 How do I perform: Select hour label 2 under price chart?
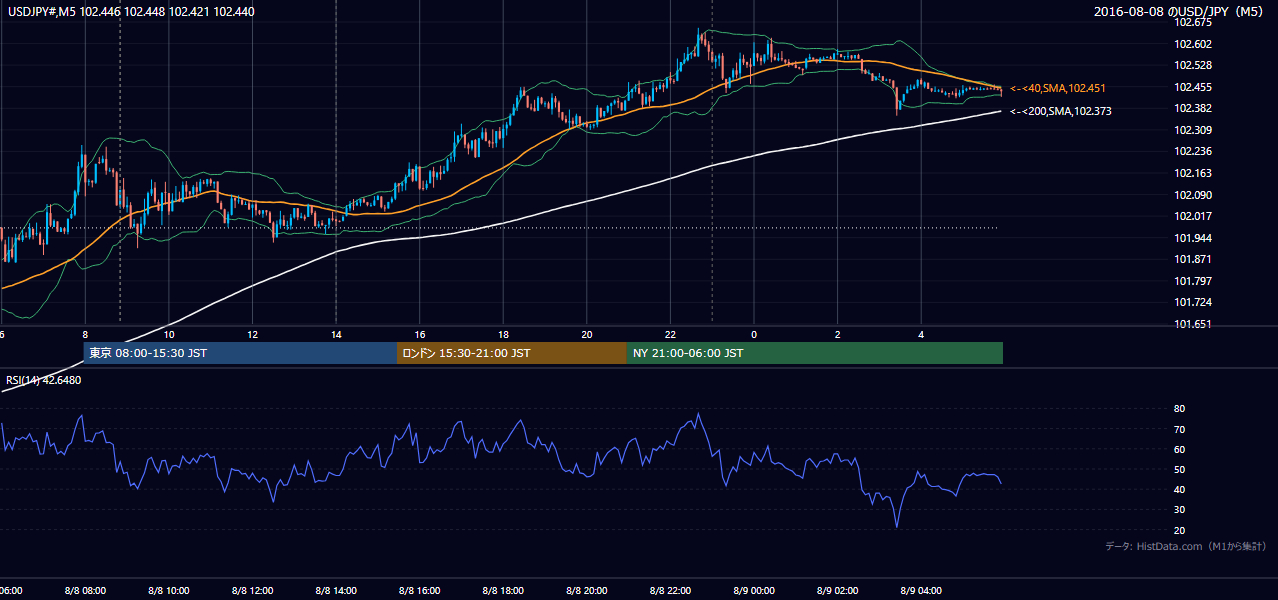tap(838, 334)
